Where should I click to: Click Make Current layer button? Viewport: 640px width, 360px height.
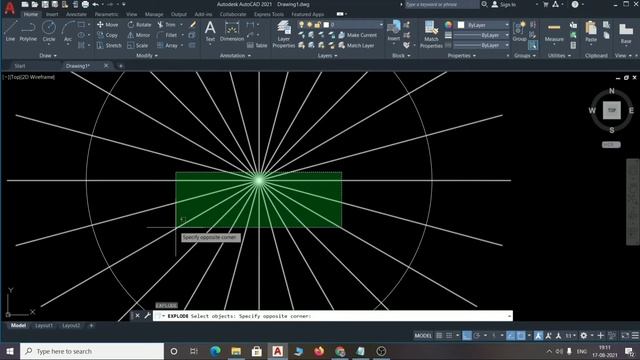[x=358, y=35]
